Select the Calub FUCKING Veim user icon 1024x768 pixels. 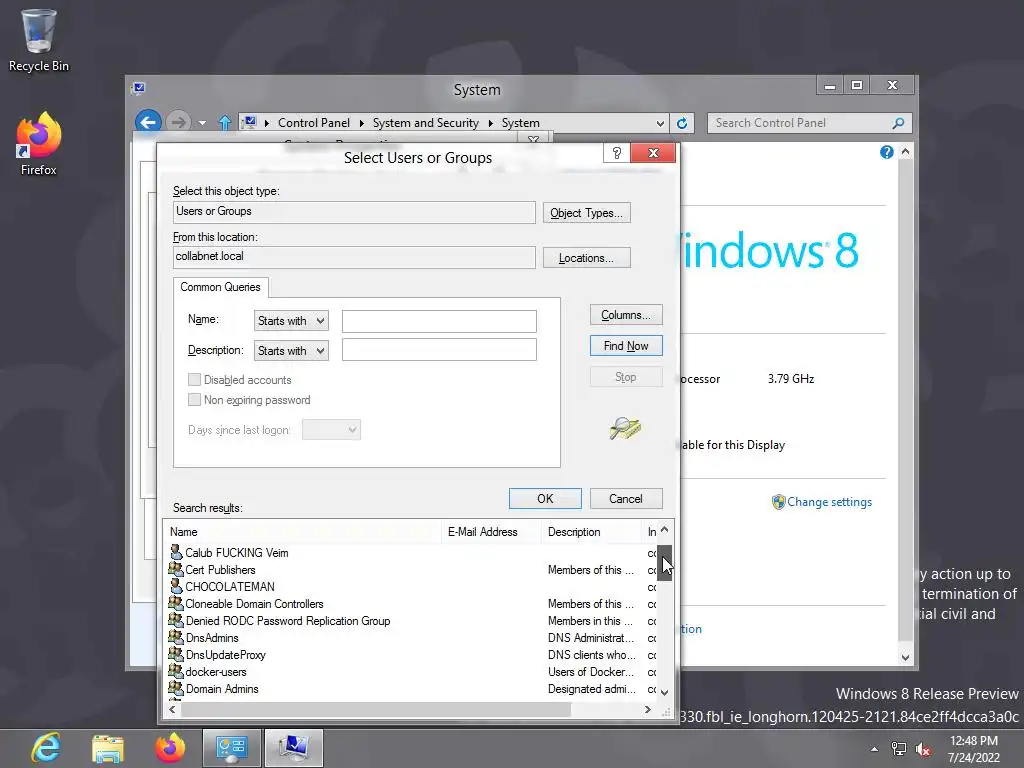click(176, 552)
